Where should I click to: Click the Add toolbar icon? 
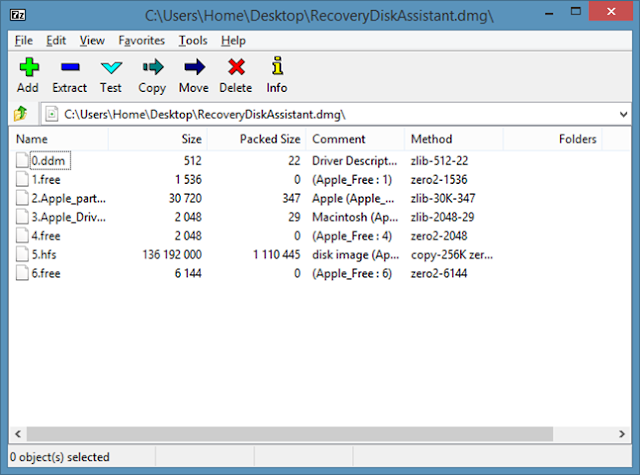27,68
